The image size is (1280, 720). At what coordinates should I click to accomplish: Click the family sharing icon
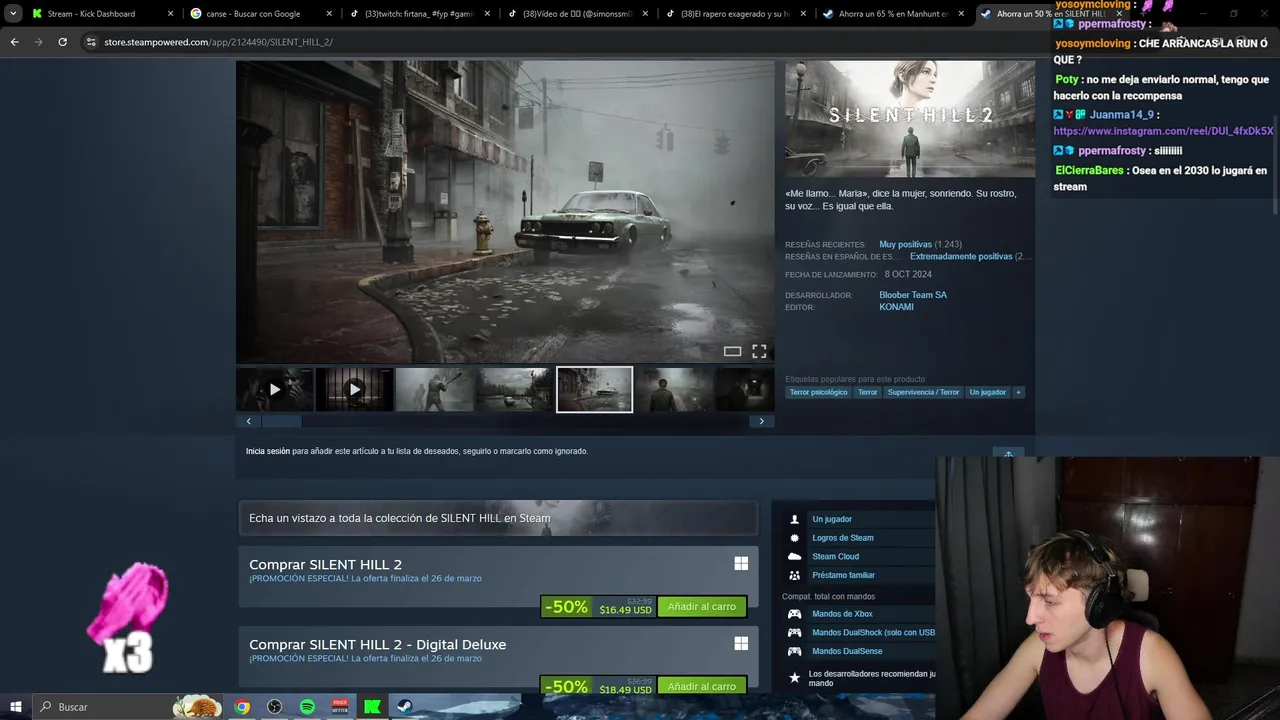point(795,575)
